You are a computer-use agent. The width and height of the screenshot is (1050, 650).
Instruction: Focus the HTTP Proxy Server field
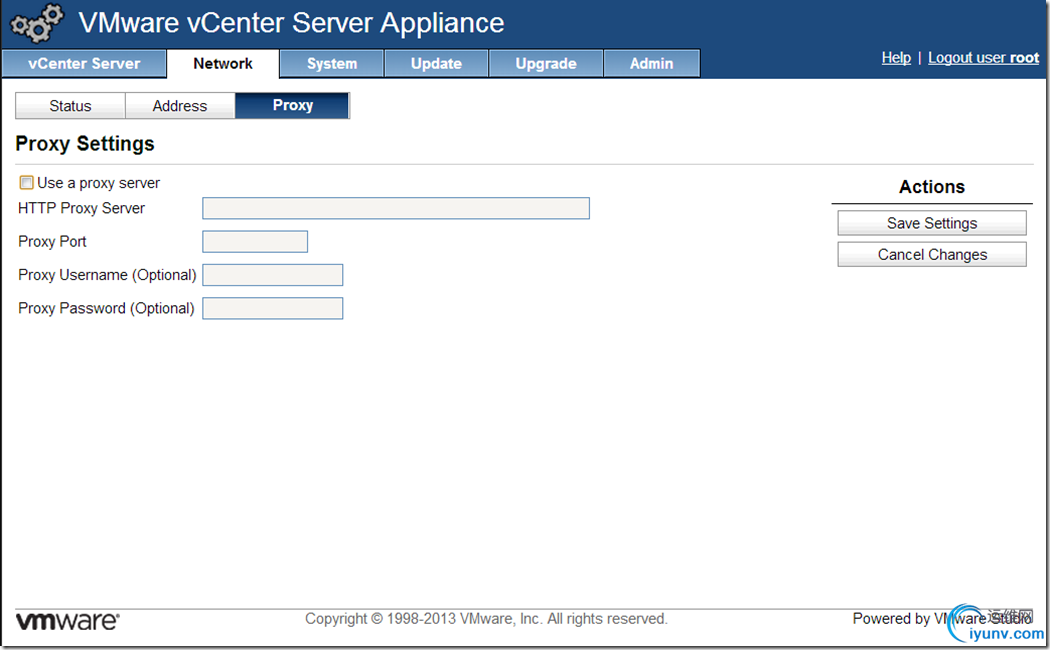[396, 208]
